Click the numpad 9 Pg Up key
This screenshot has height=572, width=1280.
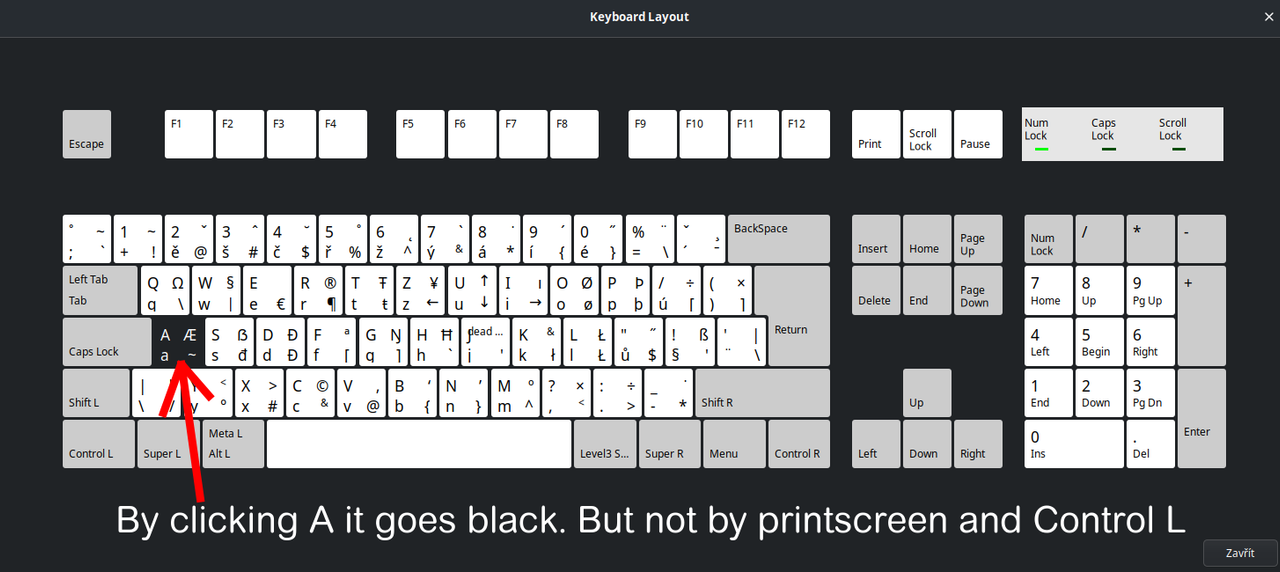point(1151,290)
